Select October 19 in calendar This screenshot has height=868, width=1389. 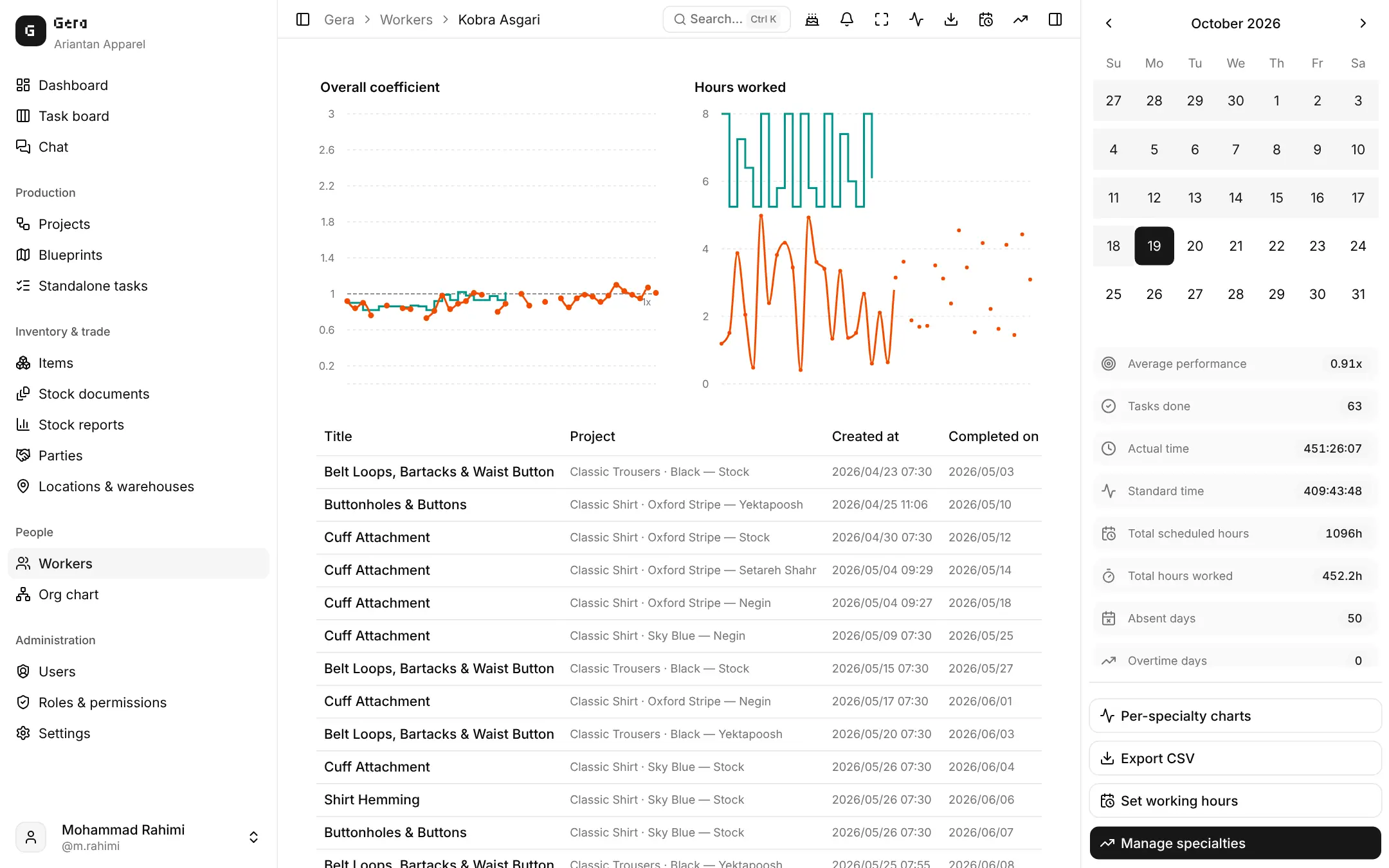[1154, 246]
